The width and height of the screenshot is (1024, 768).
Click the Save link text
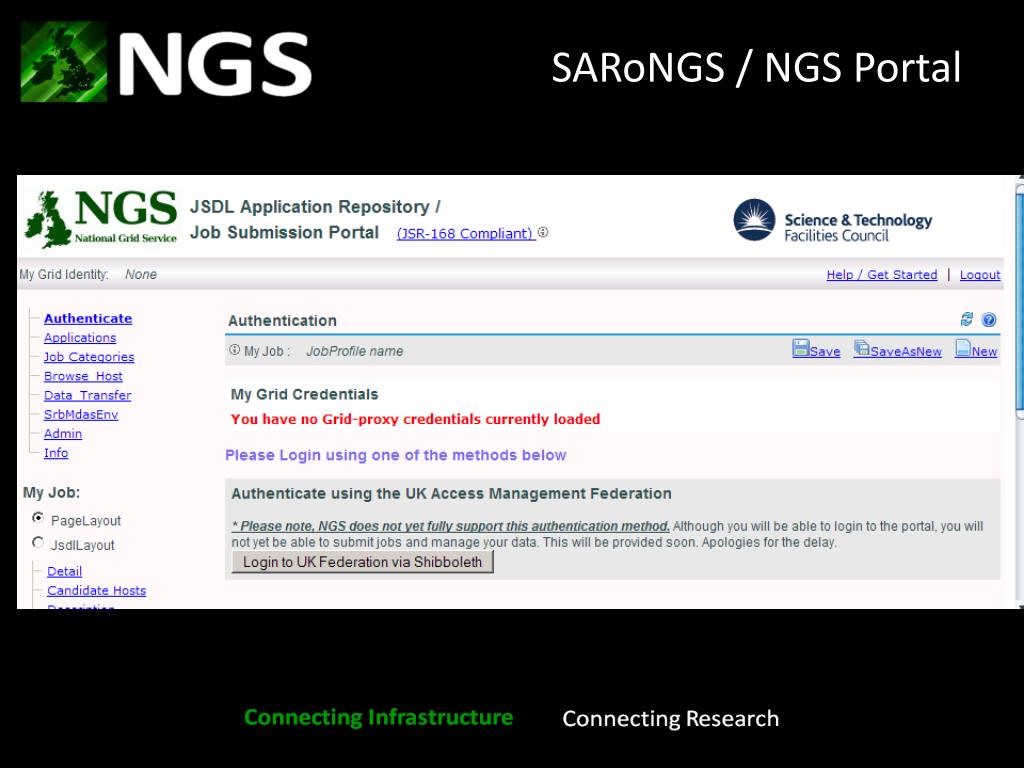(x=825, y=351)
